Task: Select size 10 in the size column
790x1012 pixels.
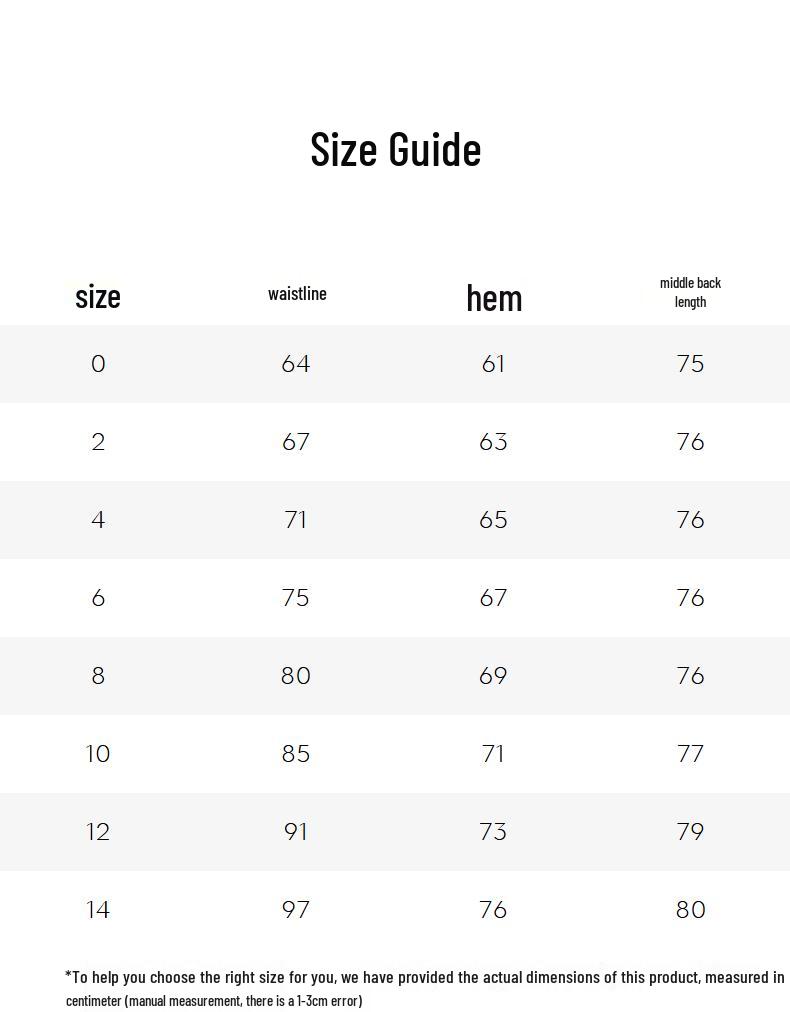Action: tap(98, 754)
